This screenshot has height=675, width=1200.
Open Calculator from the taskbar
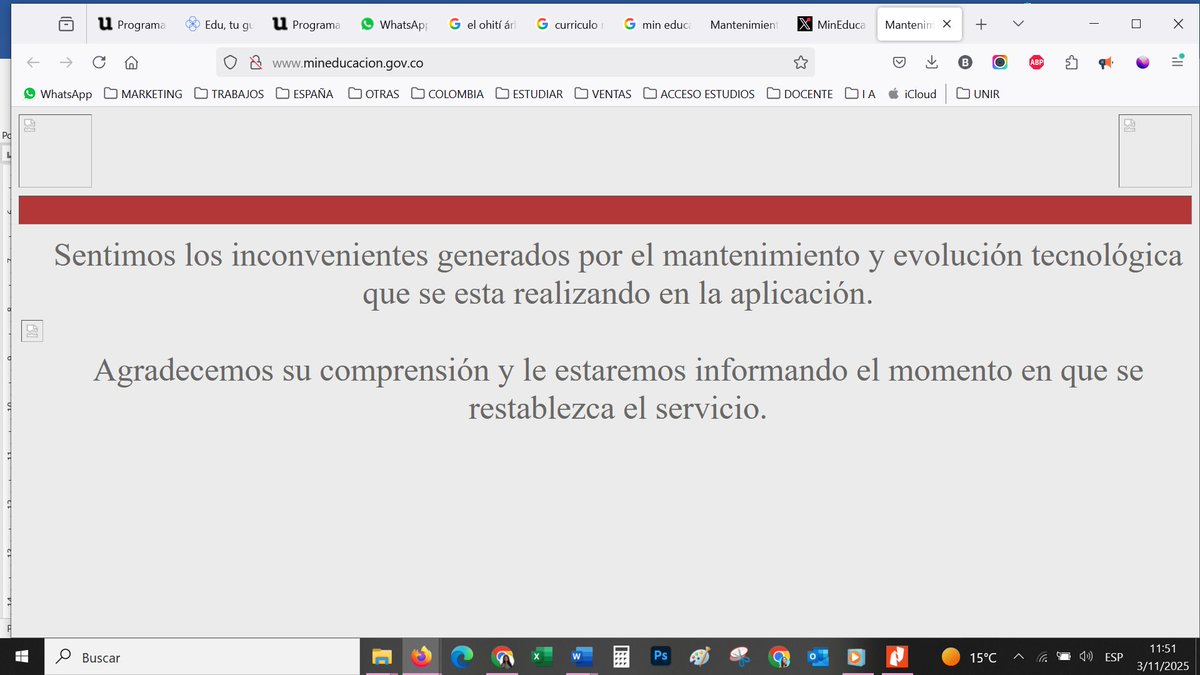coord(621,657)
